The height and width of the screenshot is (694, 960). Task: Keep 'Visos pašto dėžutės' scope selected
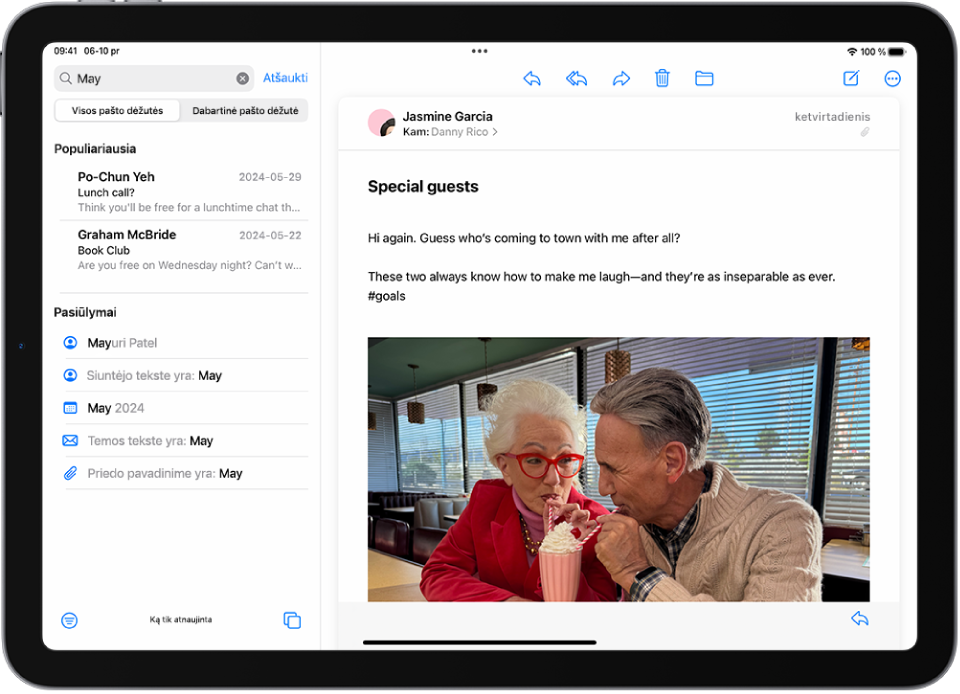pos(116,110)
